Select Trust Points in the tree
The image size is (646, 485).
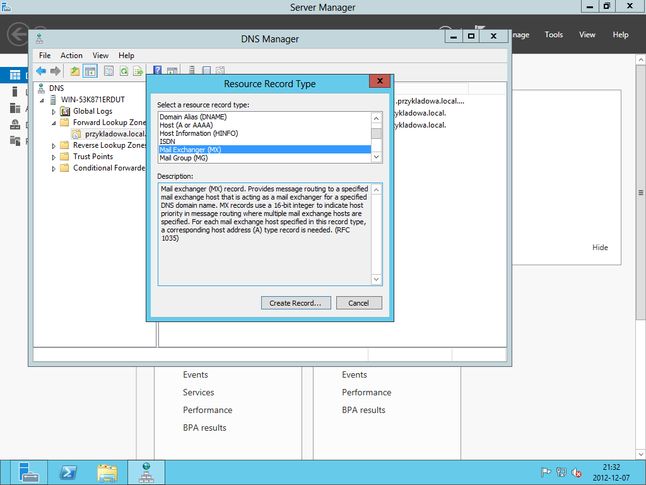(93, 157)
